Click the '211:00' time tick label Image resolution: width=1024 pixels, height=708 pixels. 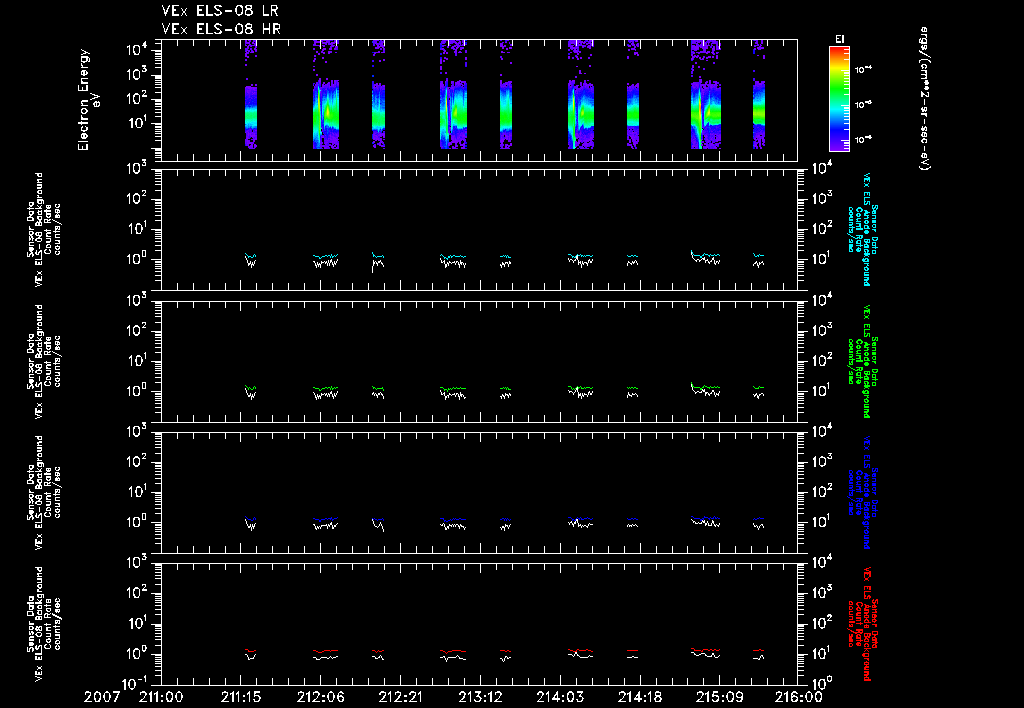point(161,697)
